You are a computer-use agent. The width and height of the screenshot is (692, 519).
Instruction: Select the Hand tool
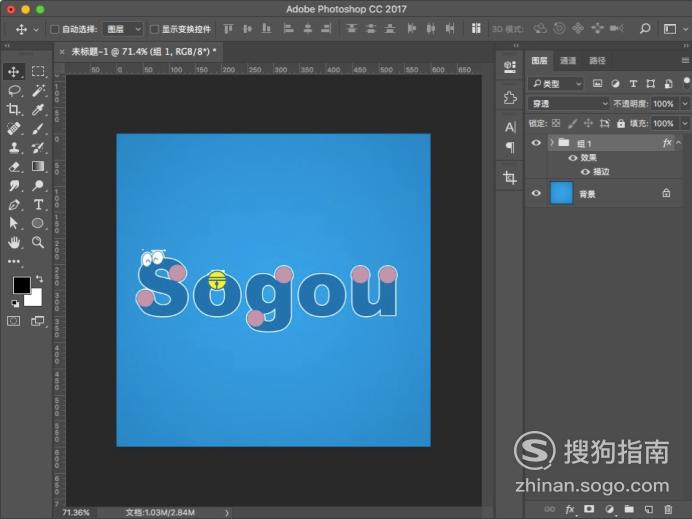pos(14,242)
